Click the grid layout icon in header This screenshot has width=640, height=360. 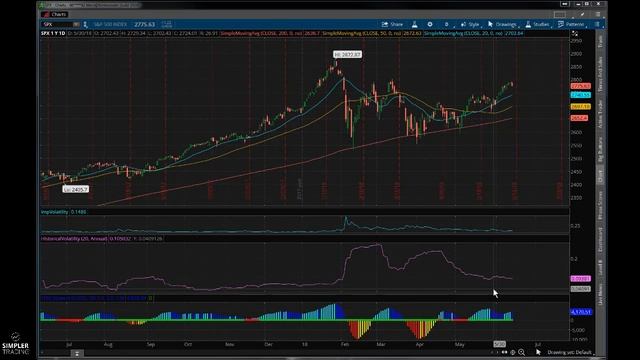(x=560, y=14)
